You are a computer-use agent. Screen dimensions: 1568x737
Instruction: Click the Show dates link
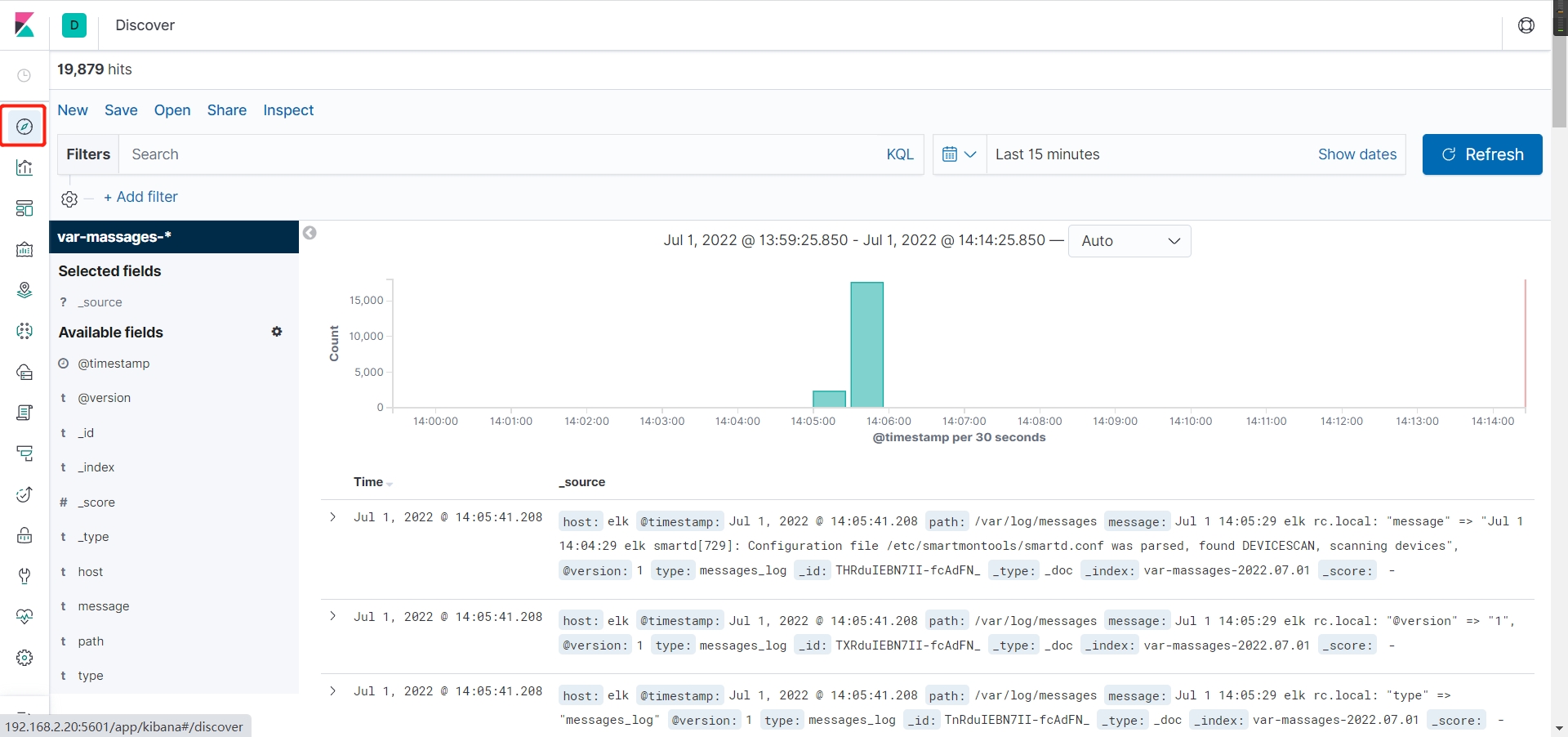(x=1356, y=154)
